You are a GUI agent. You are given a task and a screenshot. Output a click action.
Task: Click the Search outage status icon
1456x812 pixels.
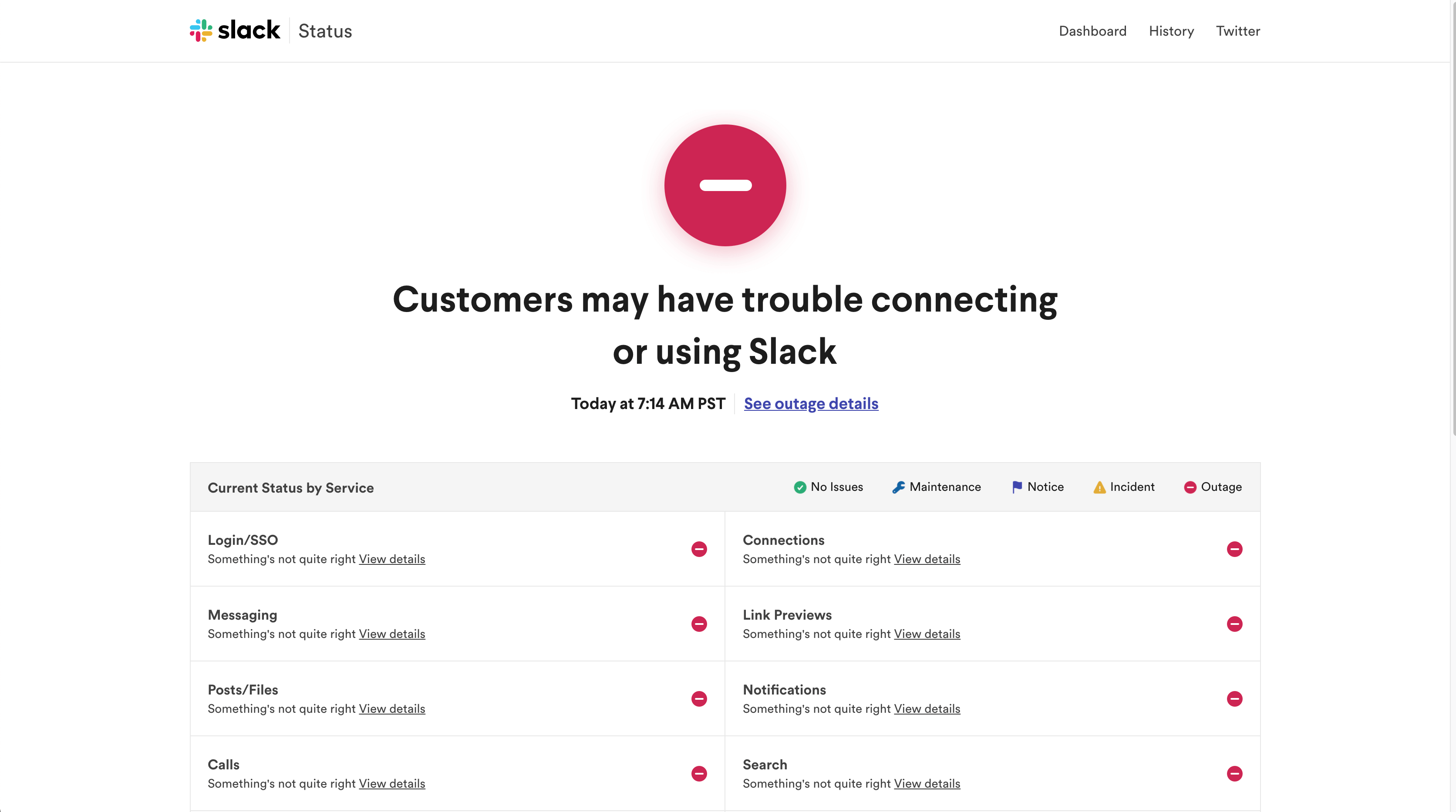click(1234, 774)
